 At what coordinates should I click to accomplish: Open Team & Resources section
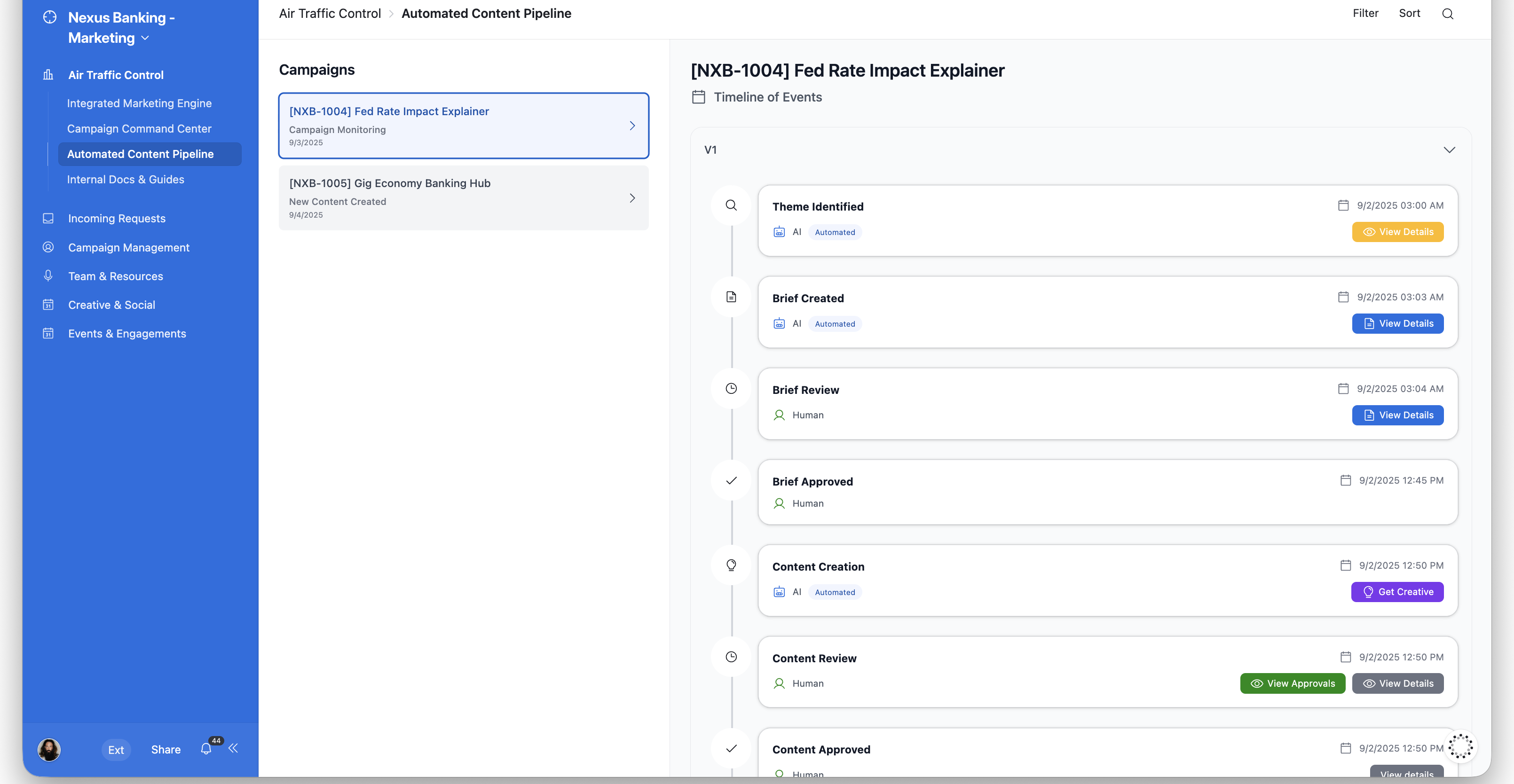click(115, 276)
